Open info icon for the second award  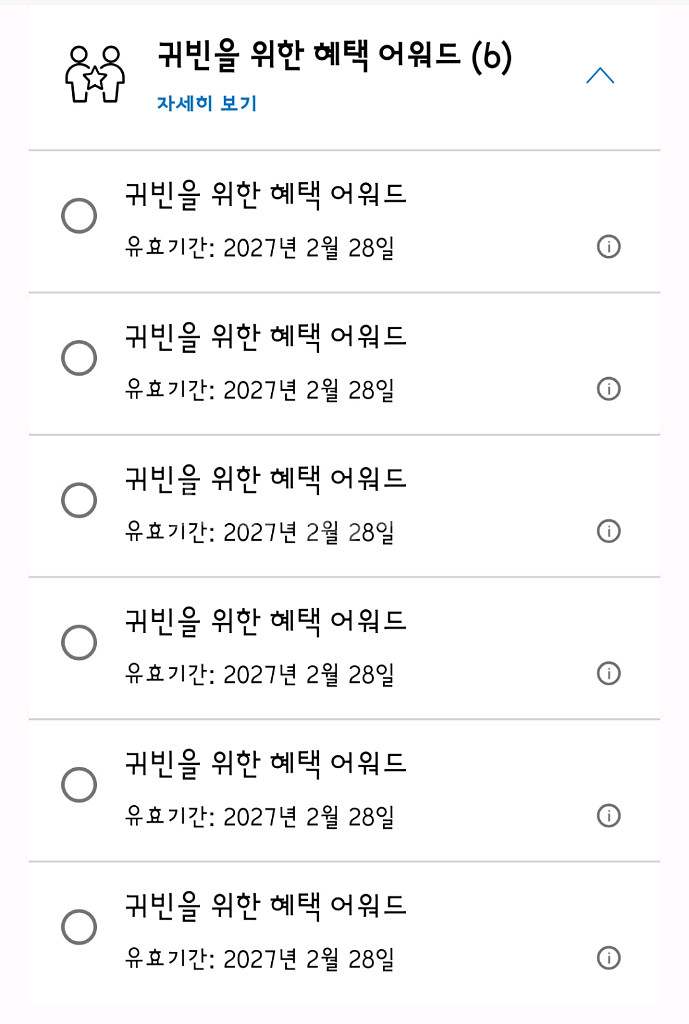[608, 389]
